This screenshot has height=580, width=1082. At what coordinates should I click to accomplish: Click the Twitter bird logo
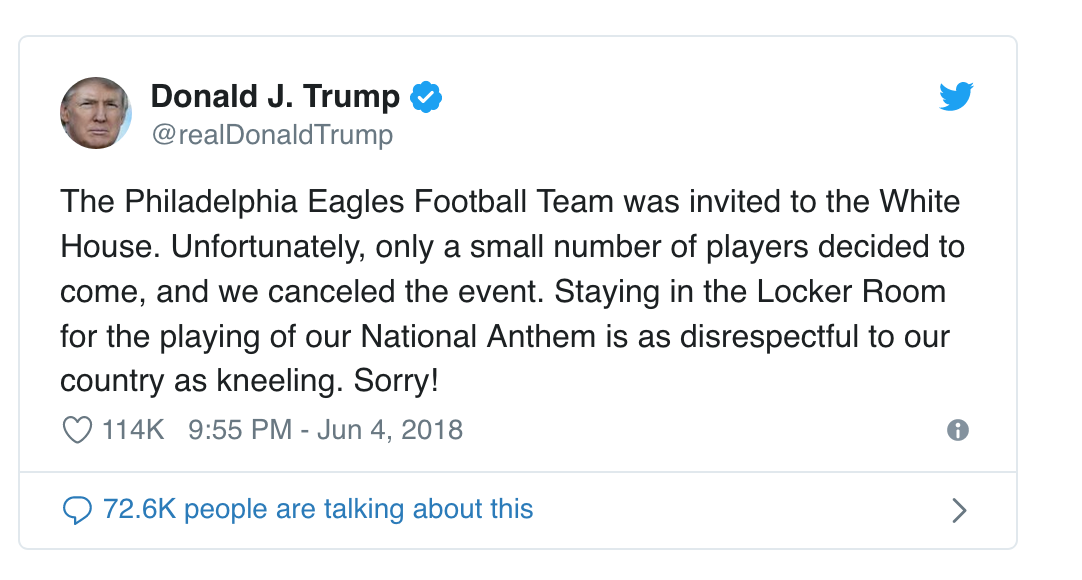956,96
